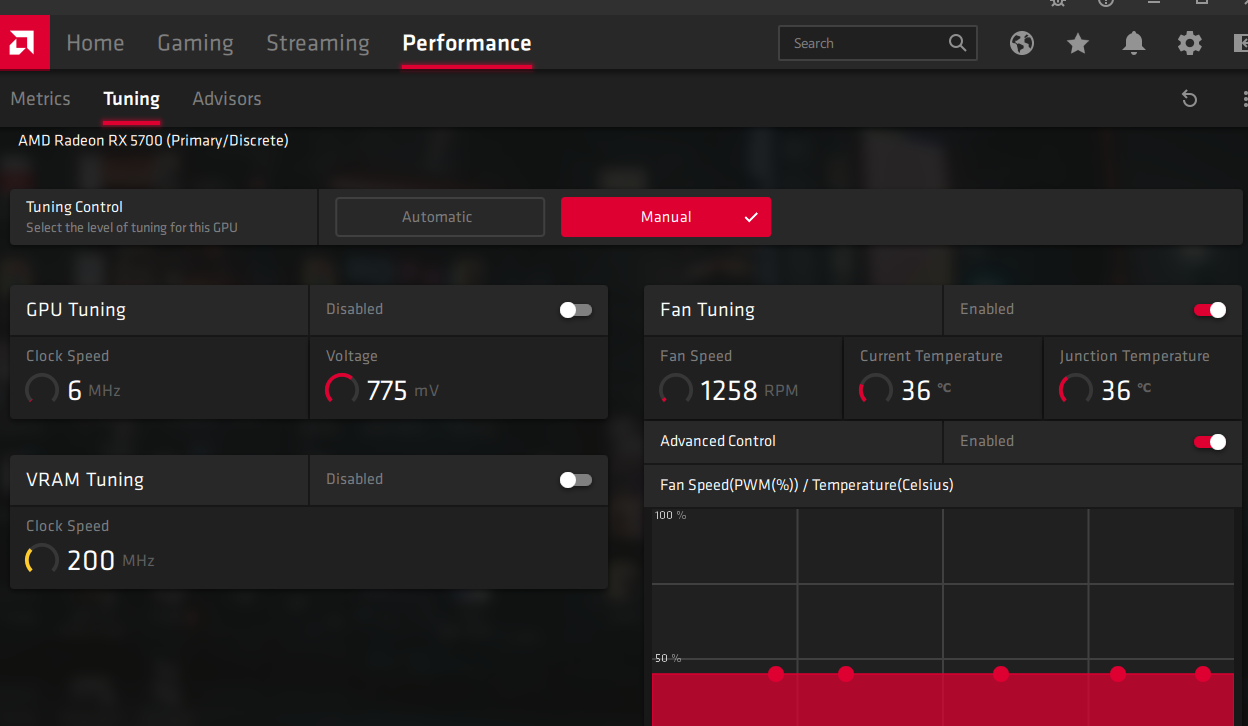Turn off Advanced Control toggle
The width and height of the screenshot is (1248, 726).
pyautogui.click(x=1210, y=442)
